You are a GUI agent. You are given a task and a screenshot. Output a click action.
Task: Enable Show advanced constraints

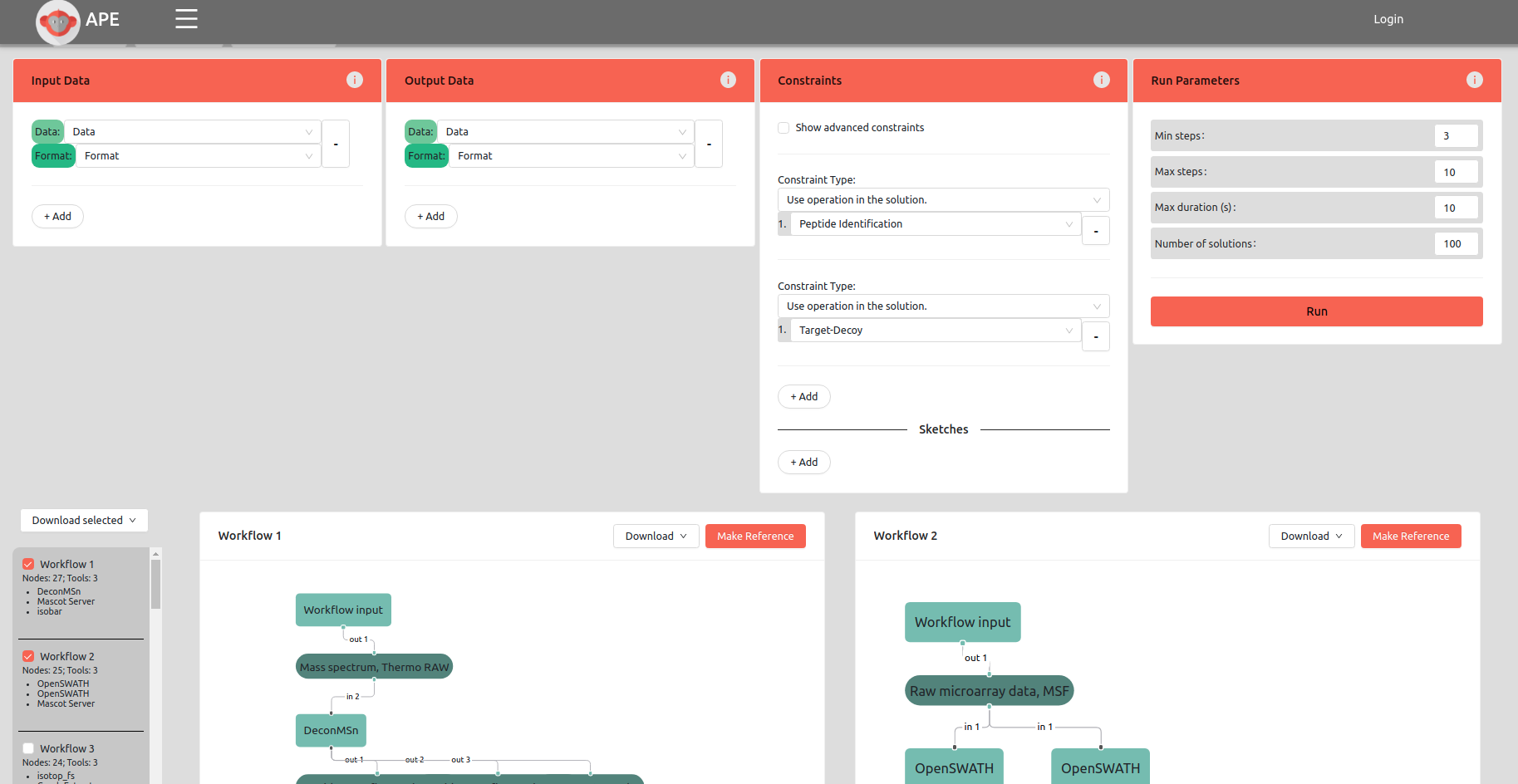click(784, 127)
